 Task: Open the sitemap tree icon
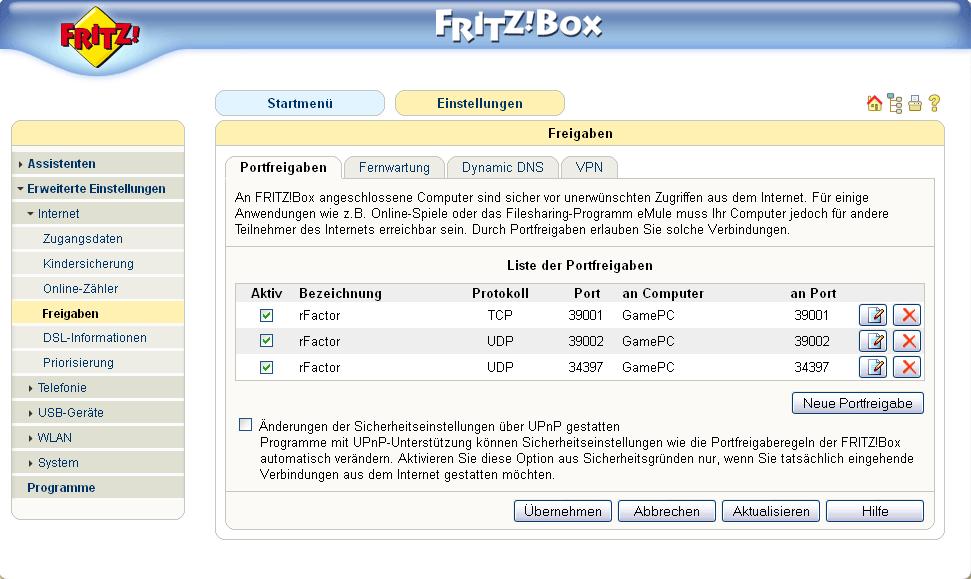click(895, 103)
